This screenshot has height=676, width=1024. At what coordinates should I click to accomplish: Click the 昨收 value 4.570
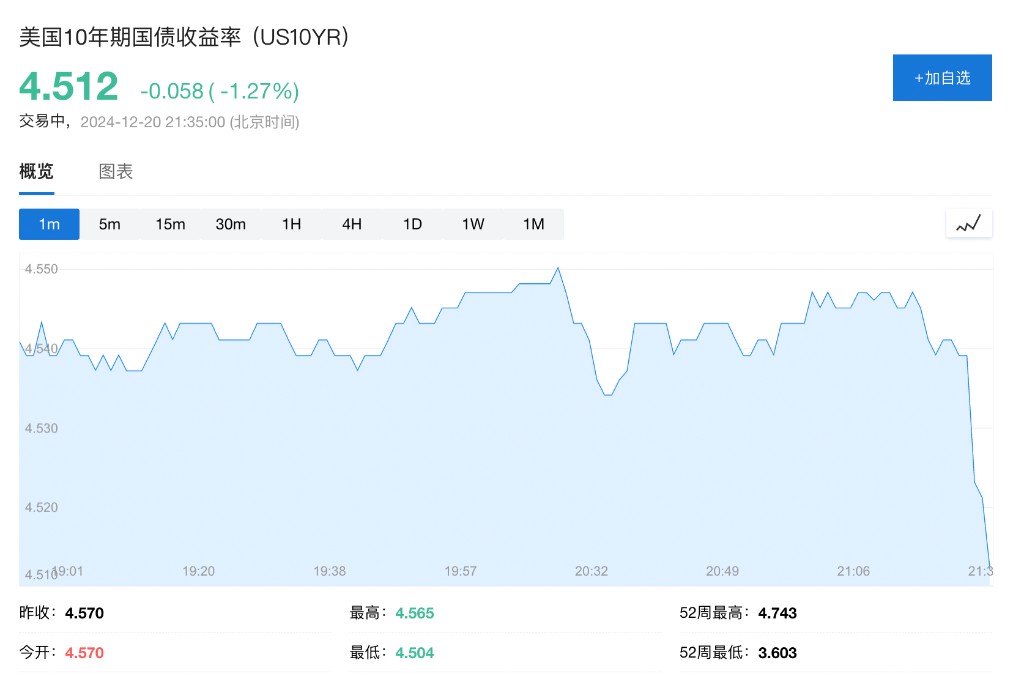tap(84, 613)
